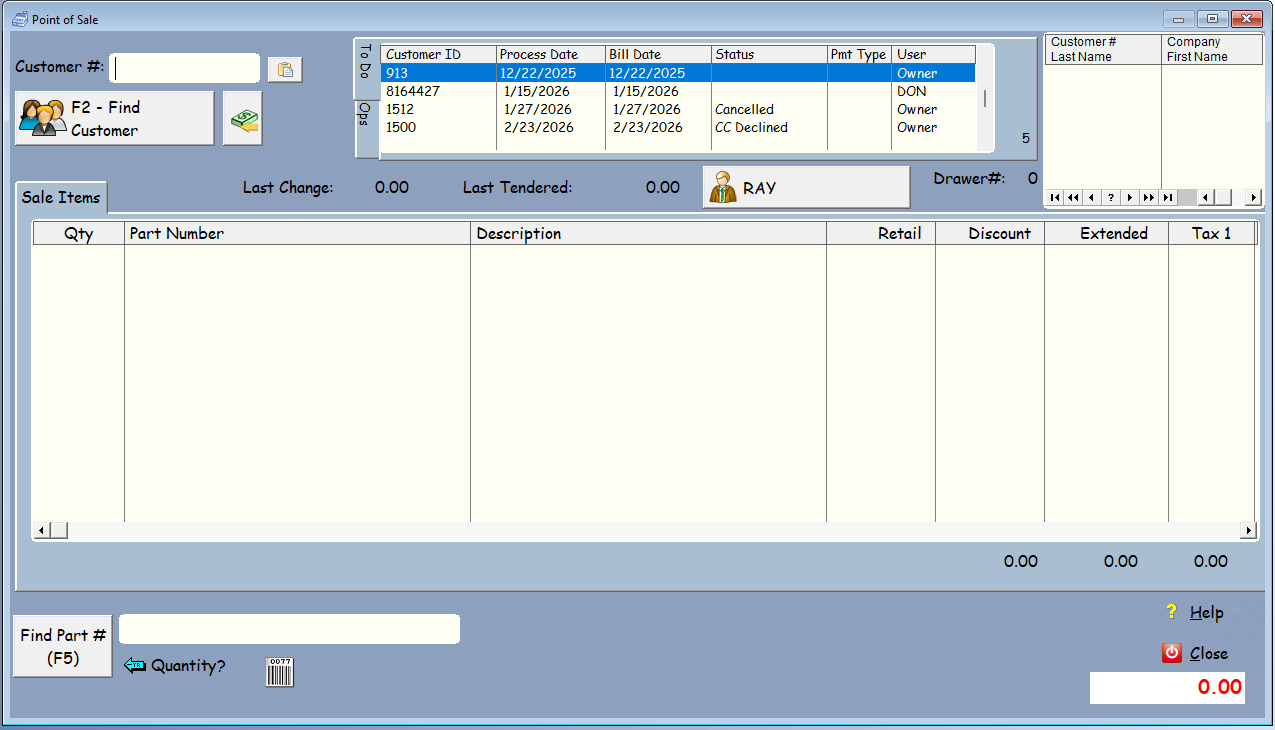1275x730 pixels.
Task: Go to last record in customer navigator
Action: 1167,197
